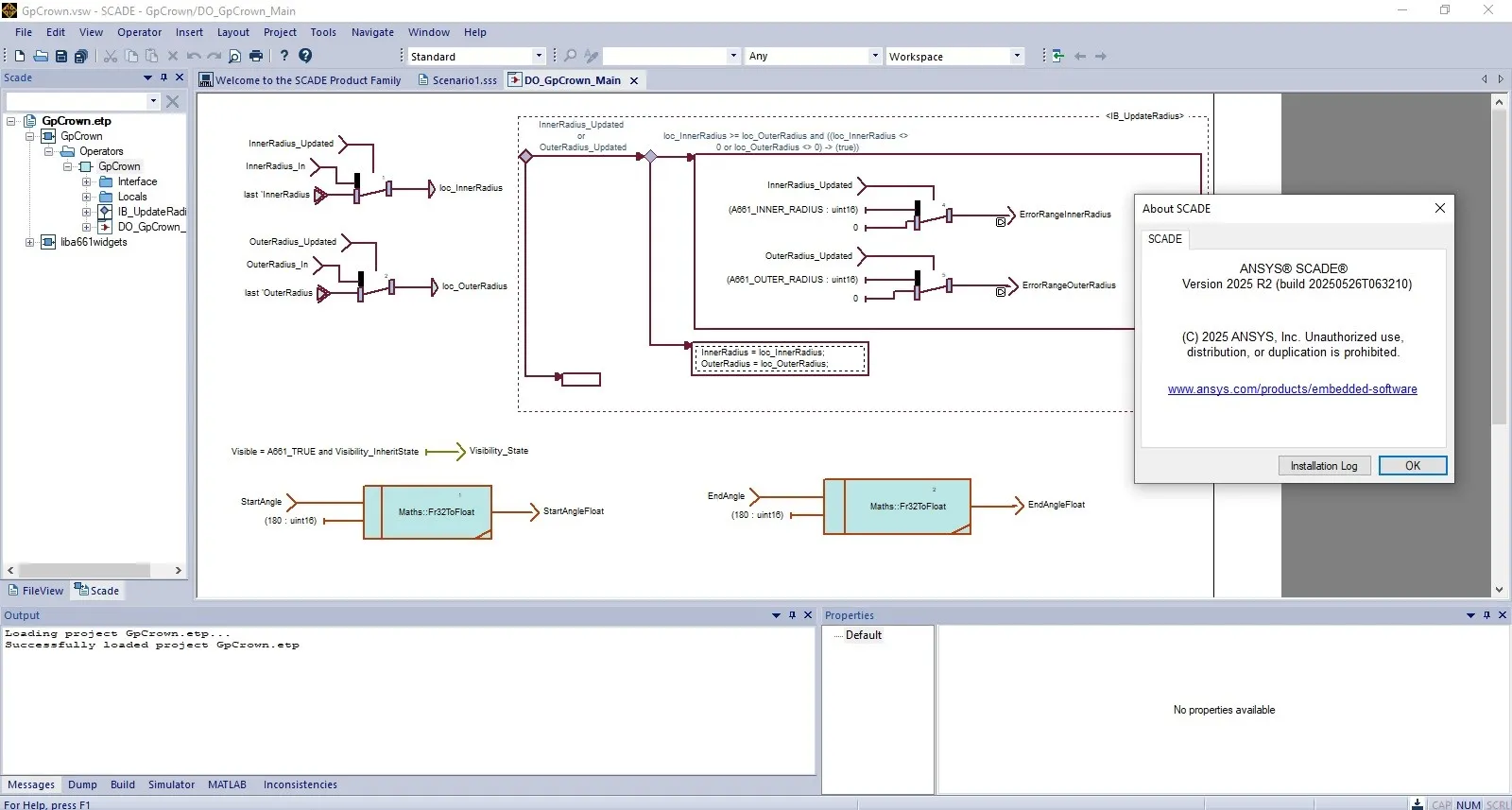
Task: Switch to the Scenario1.sss tab
Action: coord(457,80)
